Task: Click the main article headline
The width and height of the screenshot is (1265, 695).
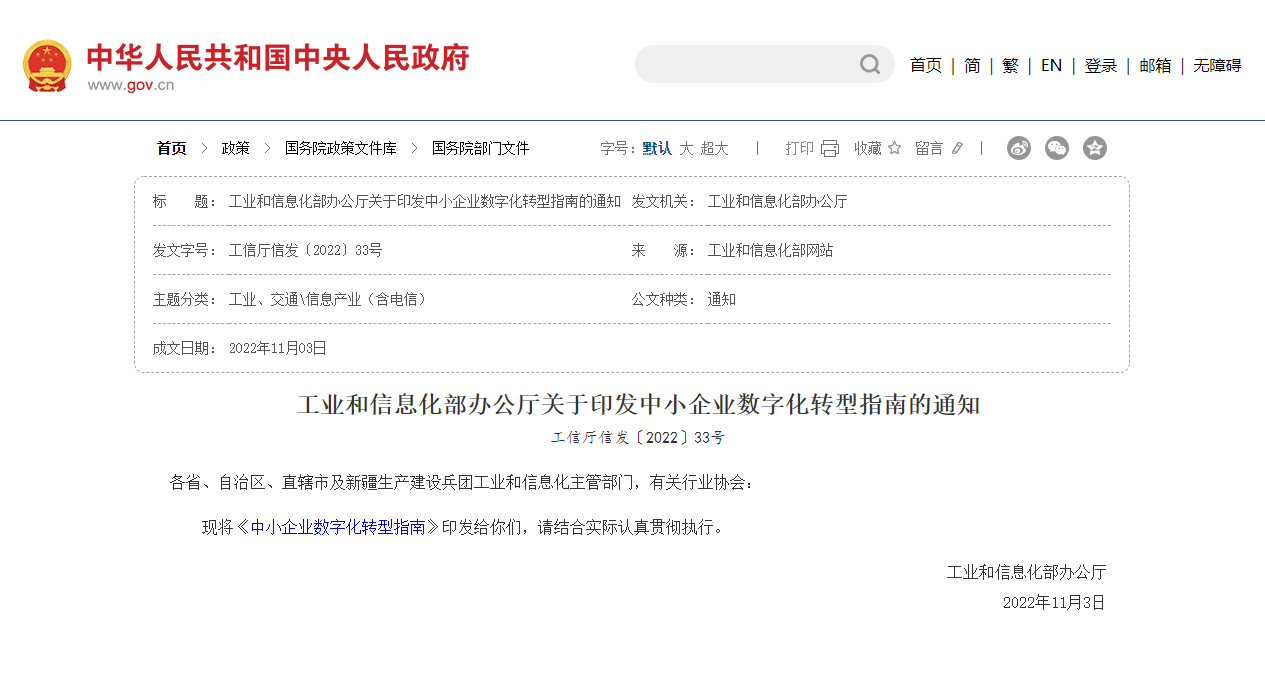Action: click(x=639, y=405)
